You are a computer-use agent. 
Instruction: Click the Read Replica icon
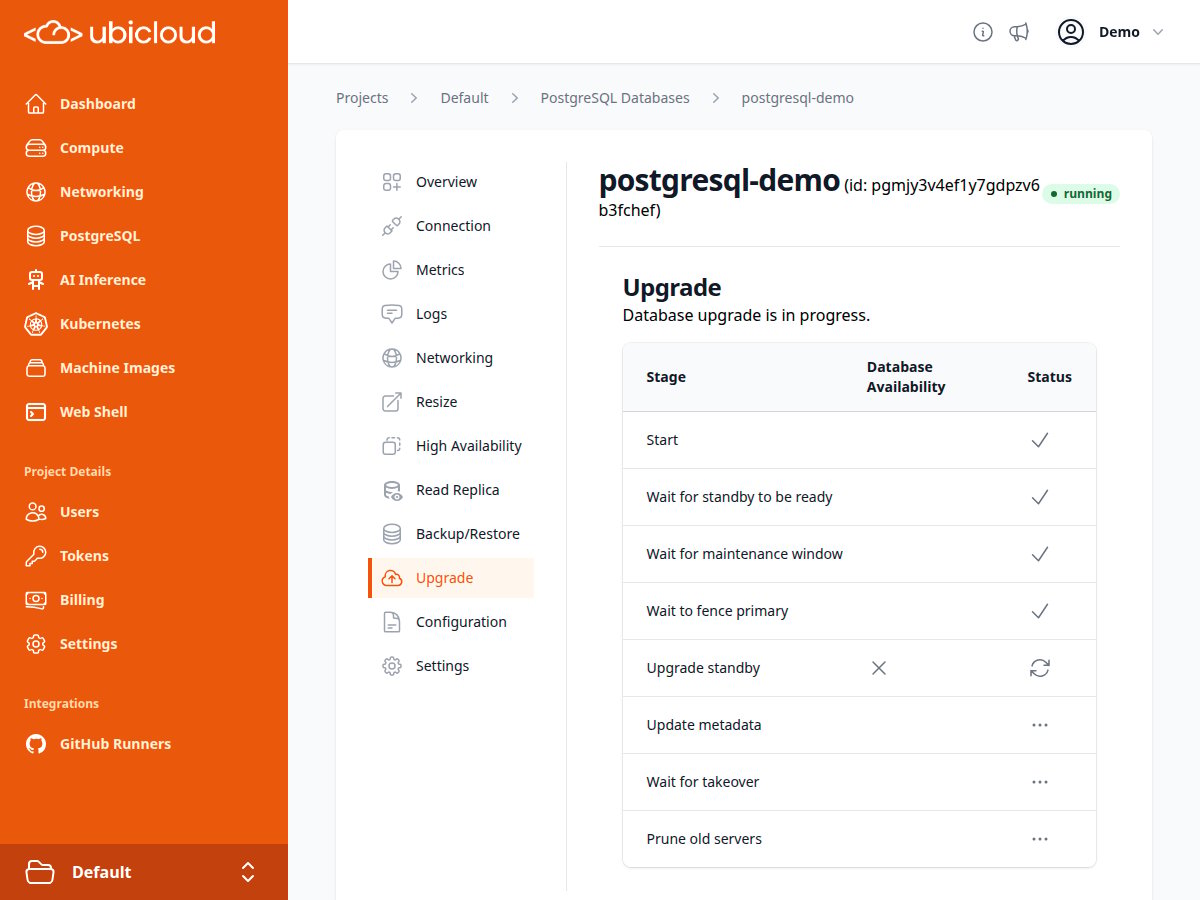[x=392, y=490]
